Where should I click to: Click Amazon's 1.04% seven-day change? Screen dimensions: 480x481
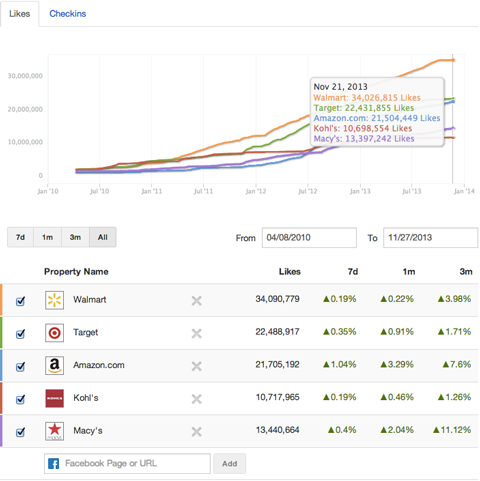click(339, 364)
